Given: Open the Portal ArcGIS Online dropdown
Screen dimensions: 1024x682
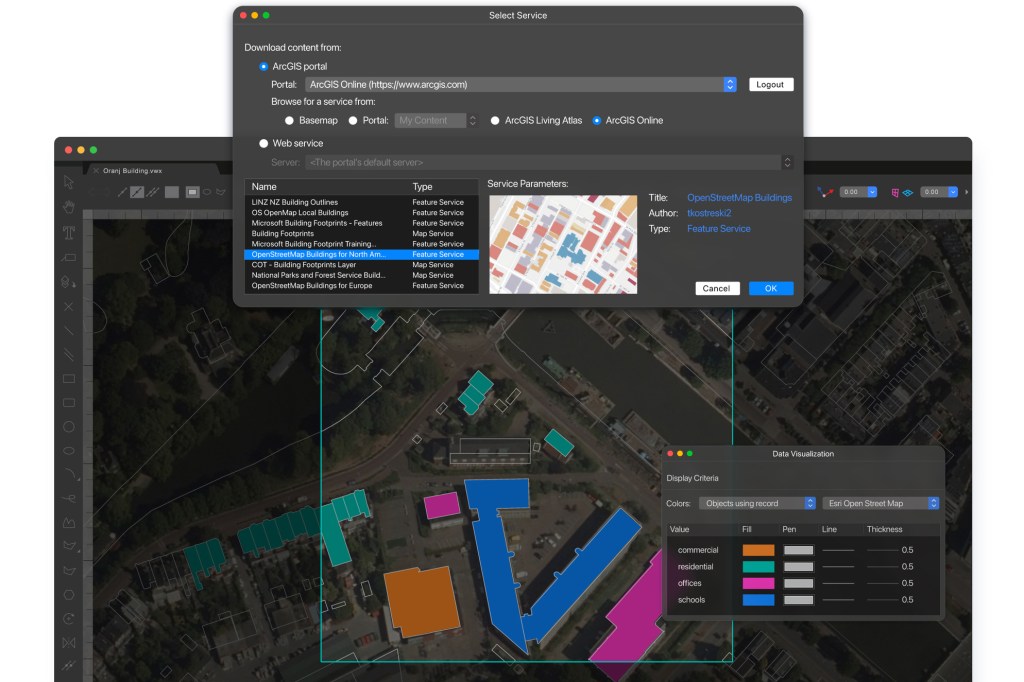Looking at the screenshot, I should [x=520, y=85].
